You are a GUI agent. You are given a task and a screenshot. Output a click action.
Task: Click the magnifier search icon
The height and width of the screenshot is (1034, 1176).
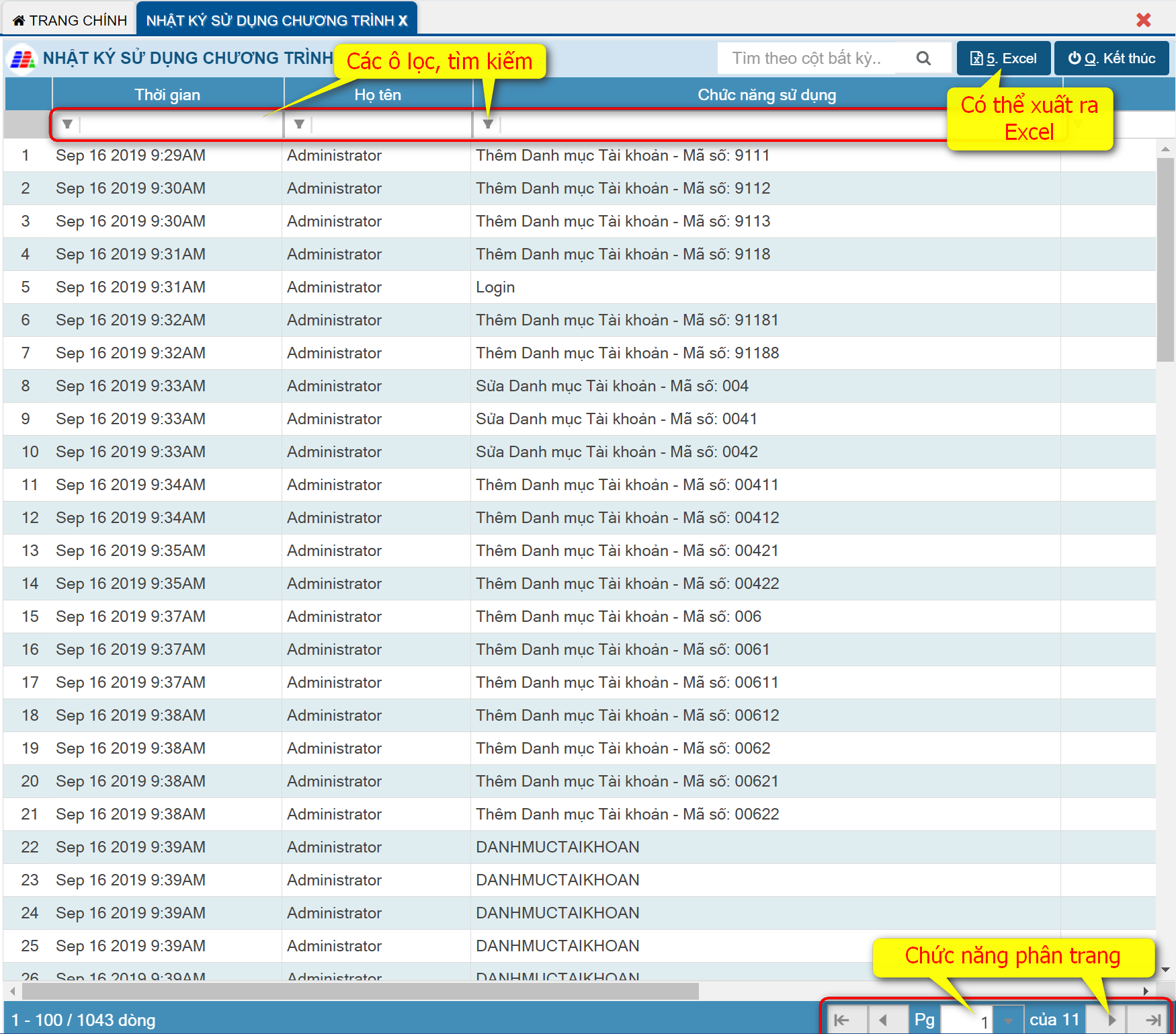[x=923, y=58]
